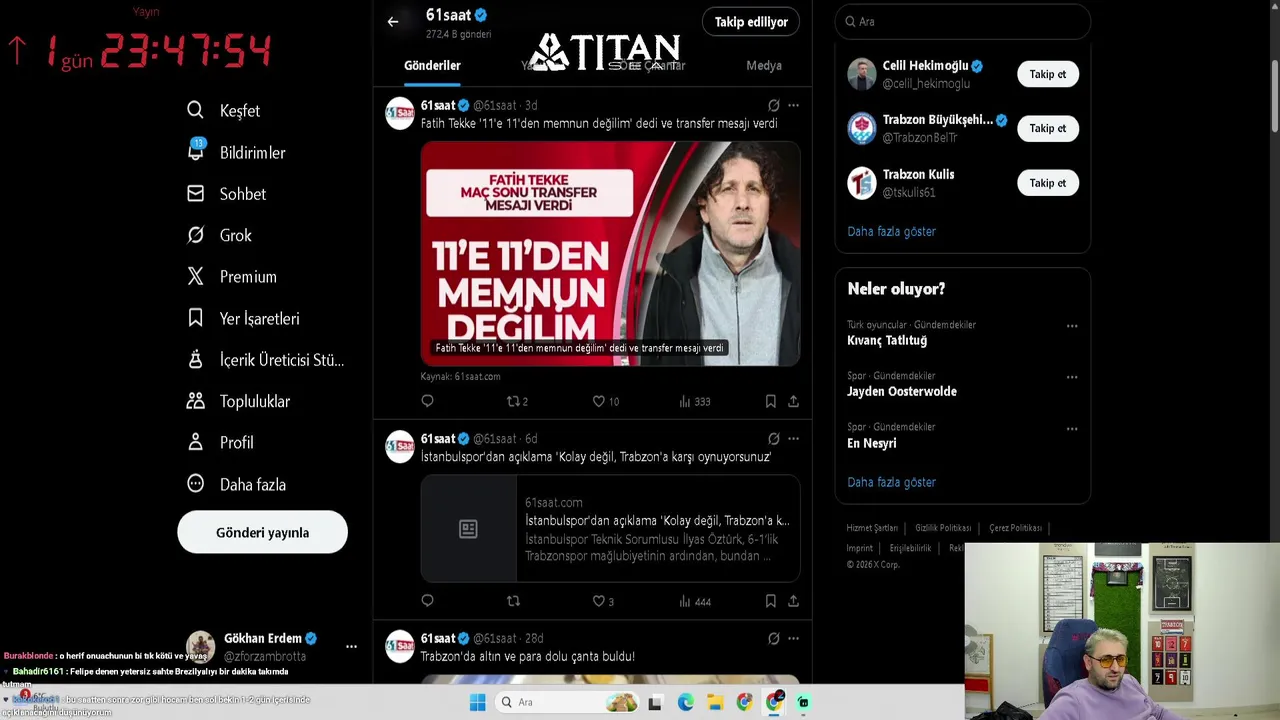Open Gizlilik Politikası link

[943, 528]
